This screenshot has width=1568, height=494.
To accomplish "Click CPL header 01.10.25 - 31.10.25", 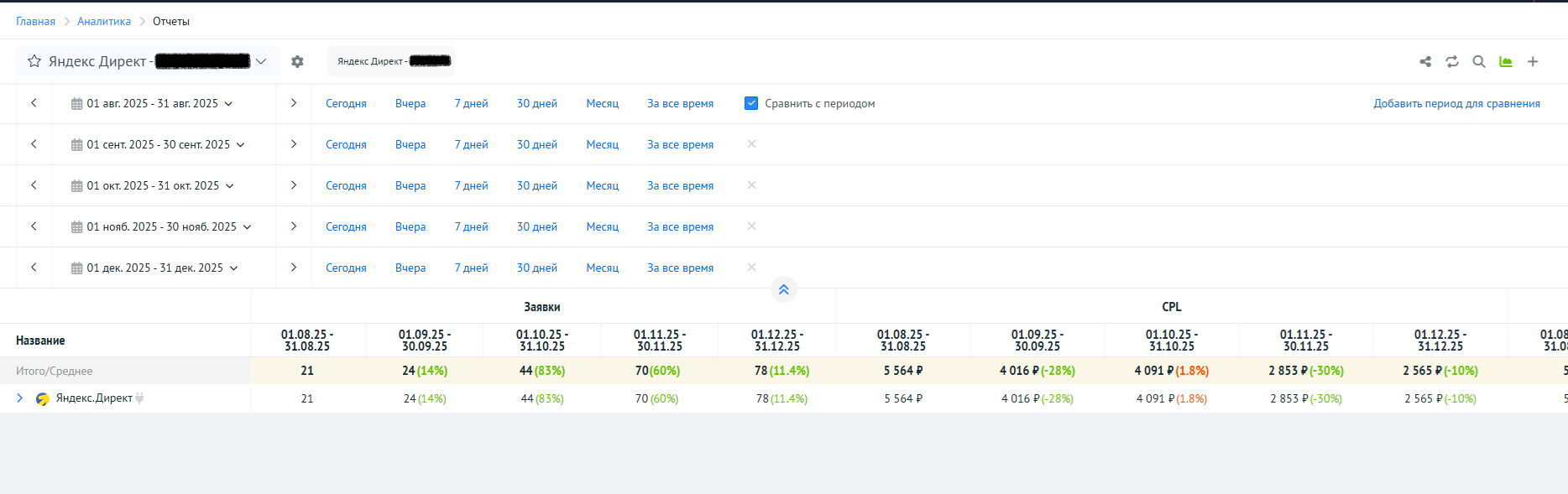I will pos(1172,341).
